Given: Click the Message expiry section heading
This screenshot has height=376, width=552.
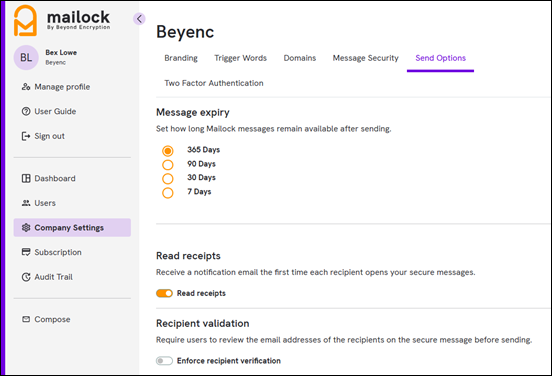Looking at the screenshot, I should [193, 112].
